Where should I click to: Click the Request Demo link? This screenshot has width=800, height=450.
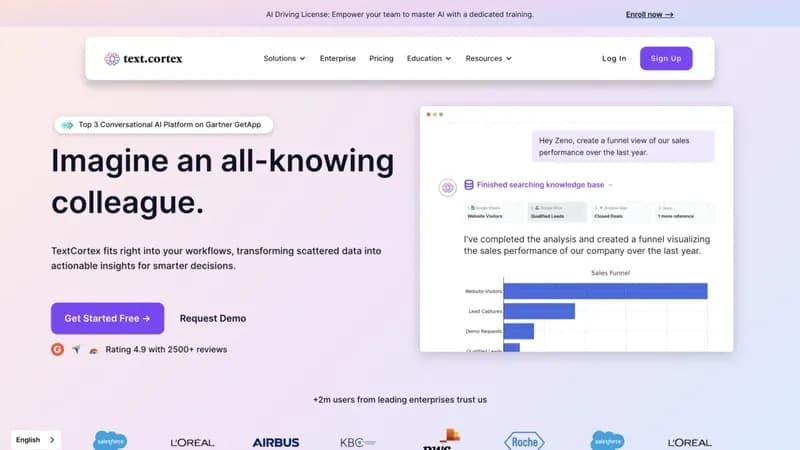pyautogui.click(x=213, y=318)
